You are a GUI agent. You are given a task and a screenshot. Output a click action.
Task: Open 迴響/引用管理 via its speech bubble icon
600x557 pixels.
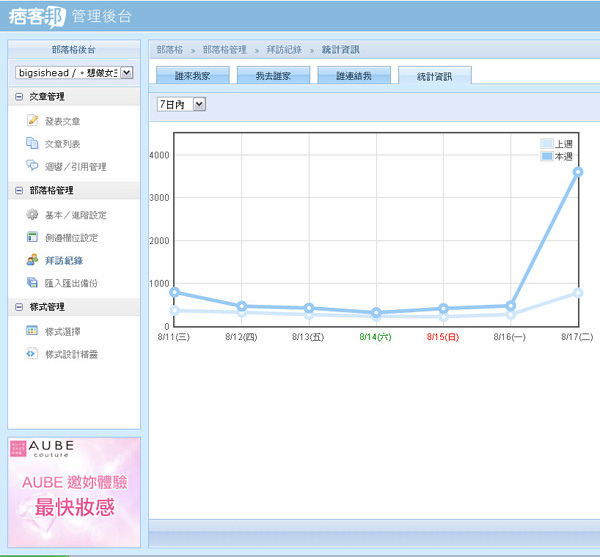[x=32, y=166]
